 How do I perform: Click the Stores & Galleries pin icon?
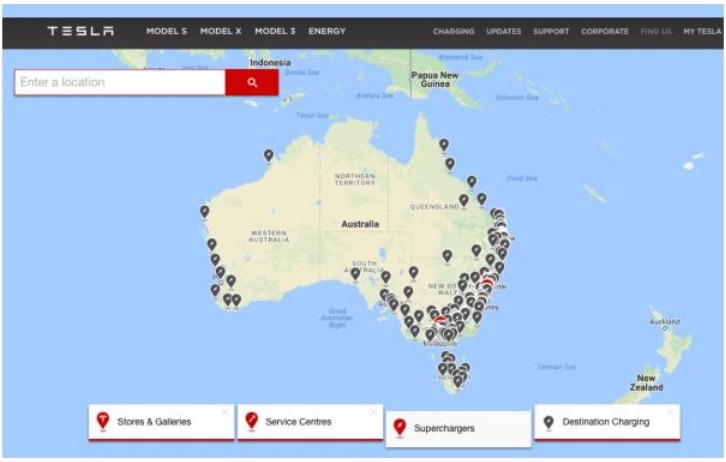click(x=103, y=421)
